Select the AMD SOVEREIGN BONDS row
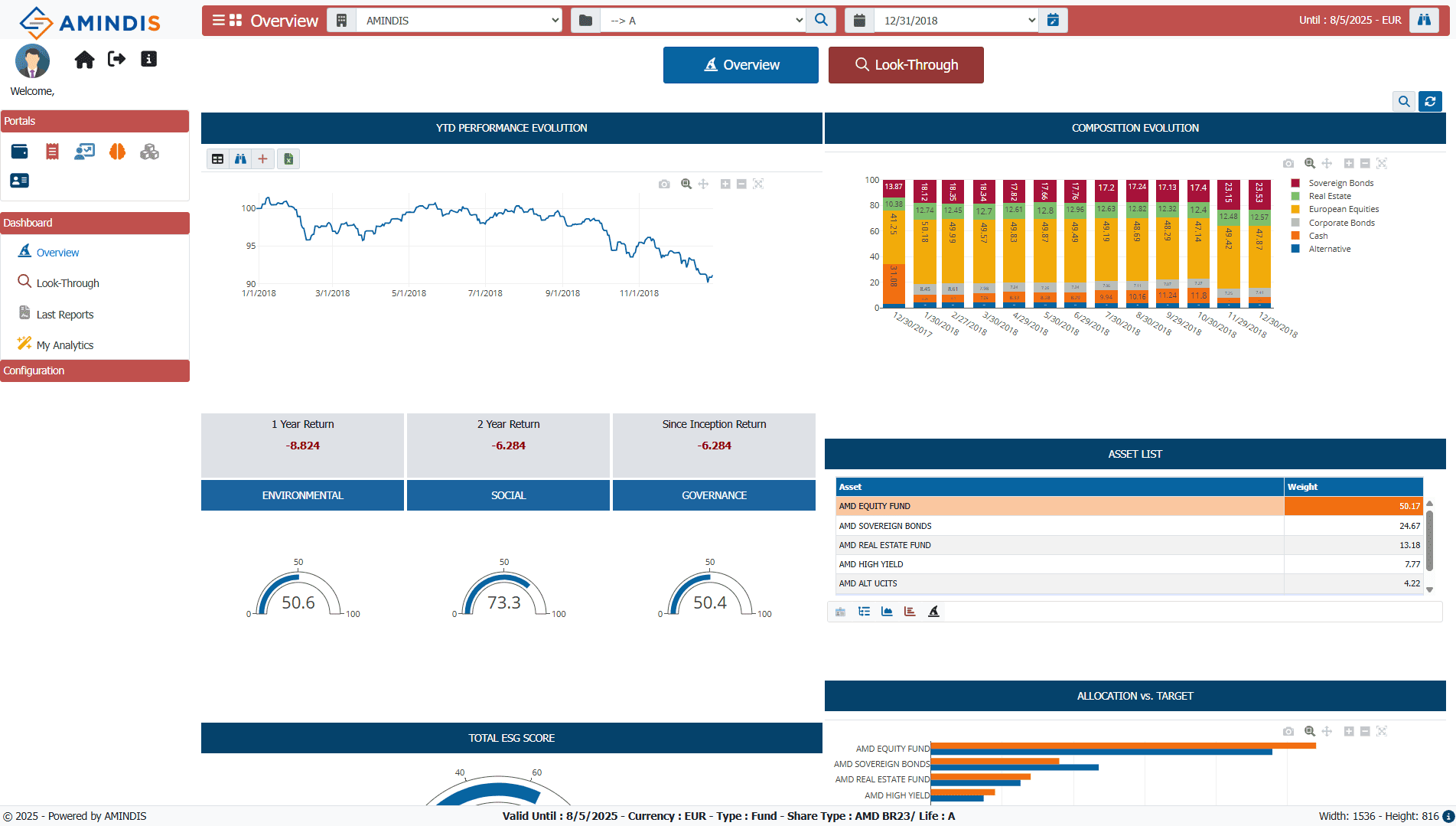This screenshot has width=1456, height=826. [x=1129, y=526]
